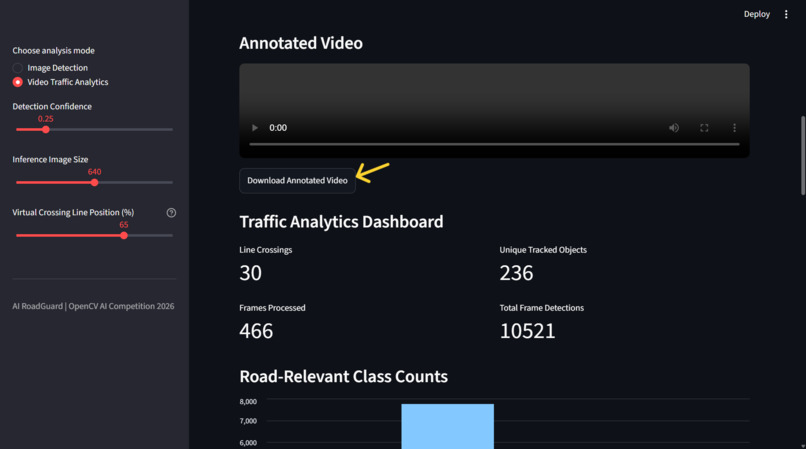Click the Deploy button
This screenshot has width=806, height=449.
coord(757,14)
